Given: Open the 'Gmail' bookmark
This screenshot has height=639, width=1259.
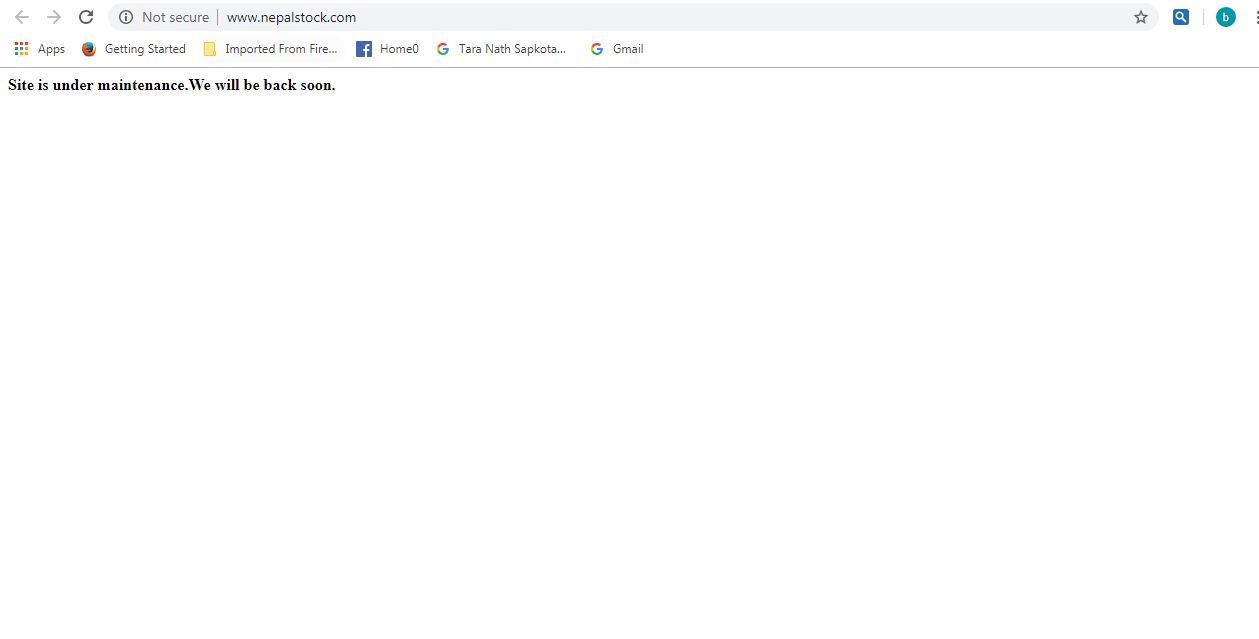Looking at the screenshot, I should coord(628,49).
